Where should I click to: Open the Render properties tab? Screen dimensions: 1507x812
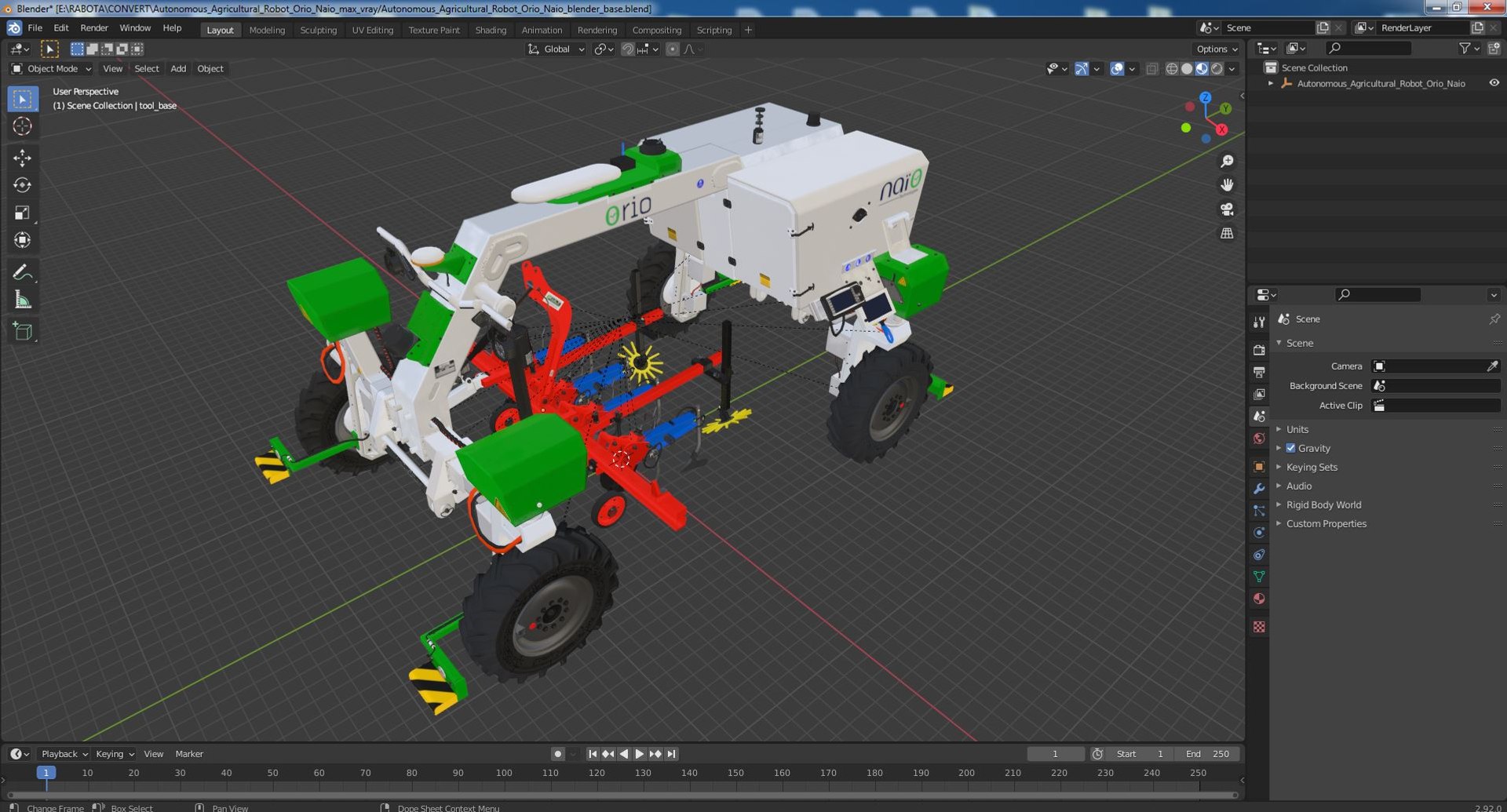click(x=1259, y=350)
